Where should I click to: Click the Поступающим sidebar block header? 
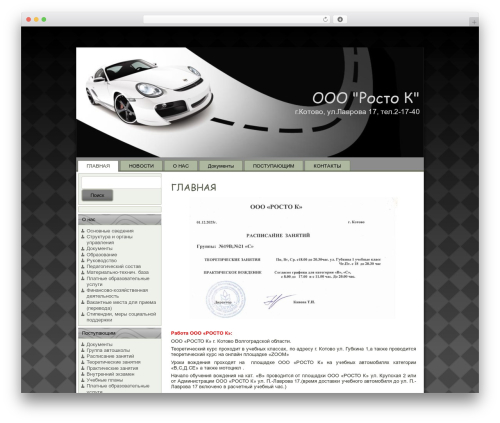[x=120, y=333]
